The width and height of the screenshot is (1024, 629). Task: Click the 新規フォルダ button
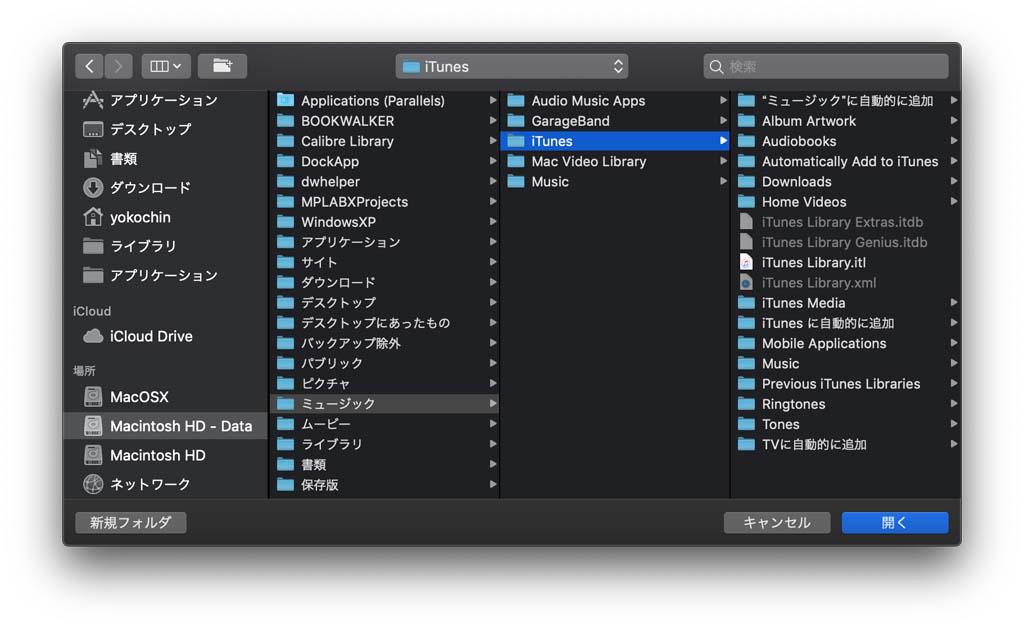point(131,523)
